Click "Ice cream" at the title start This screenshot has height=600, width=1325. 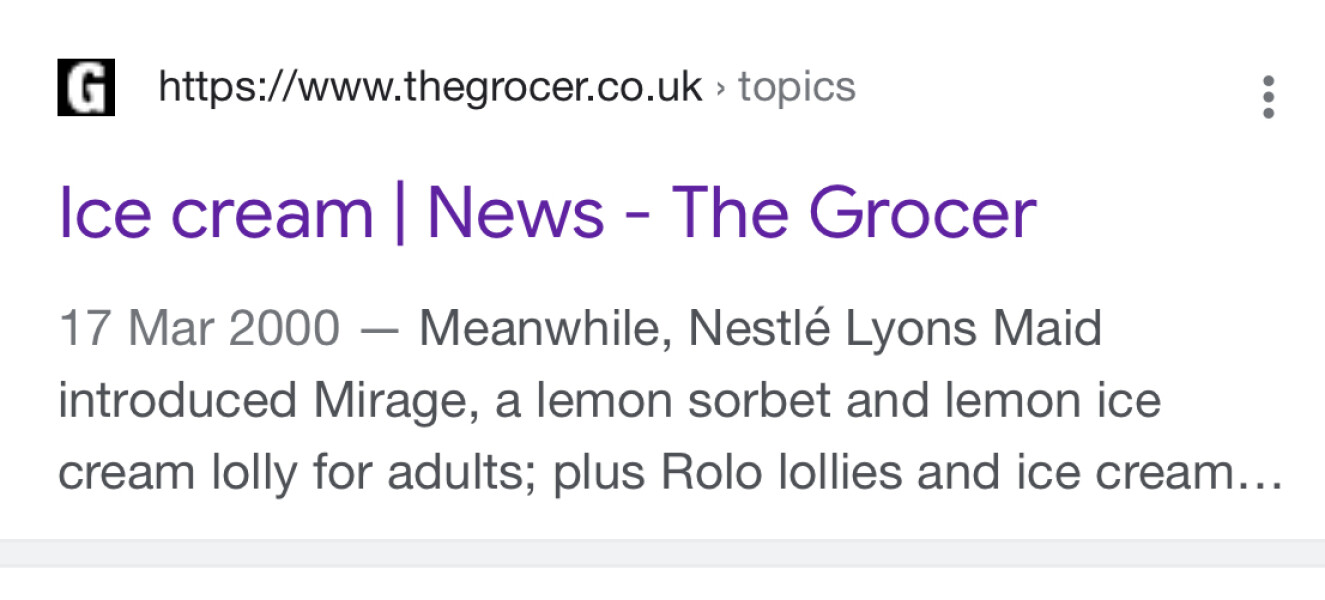(215, 213)
